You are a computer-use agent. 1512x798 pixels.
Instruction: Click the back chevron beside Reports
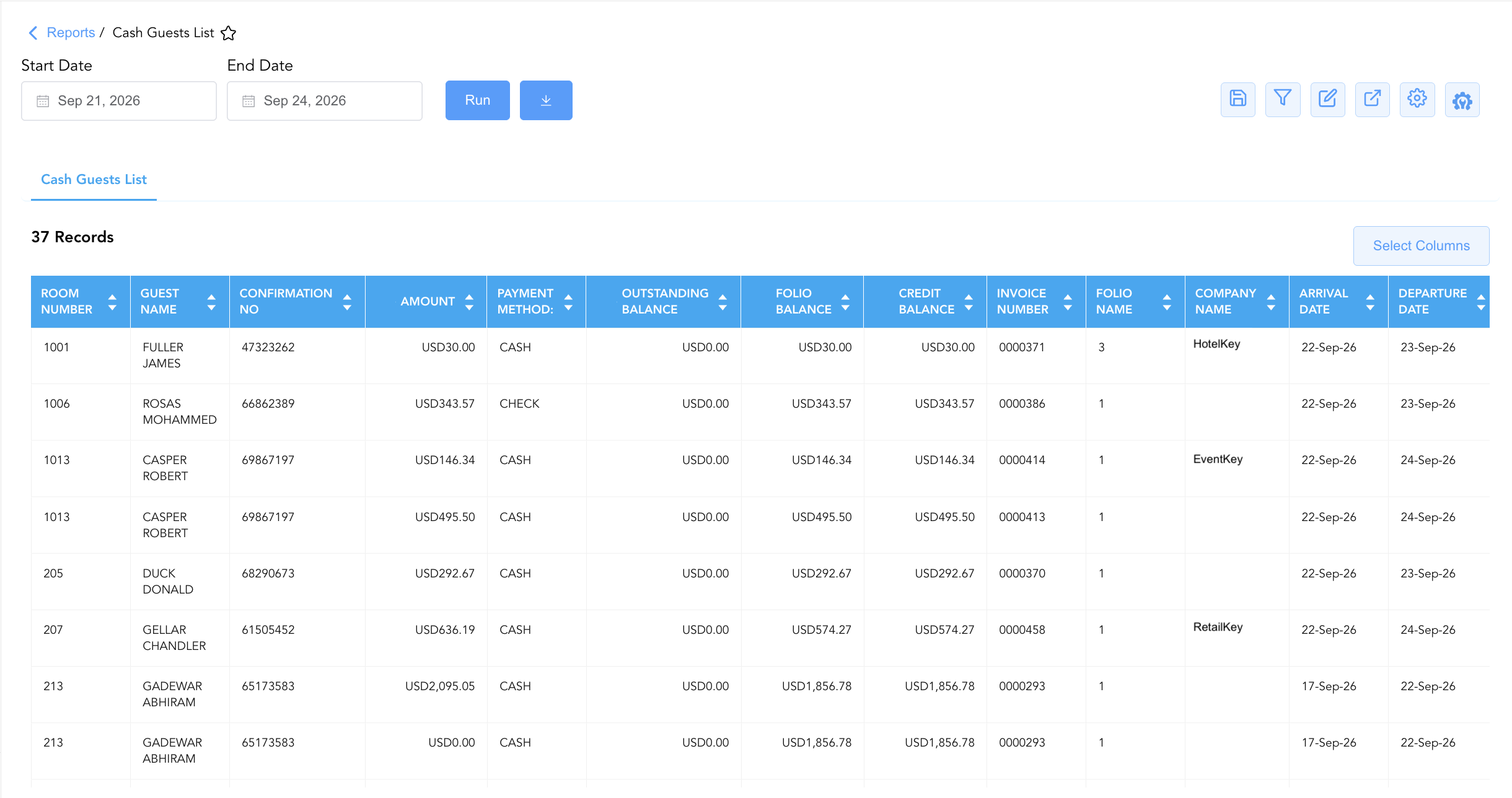click(33, 33)
